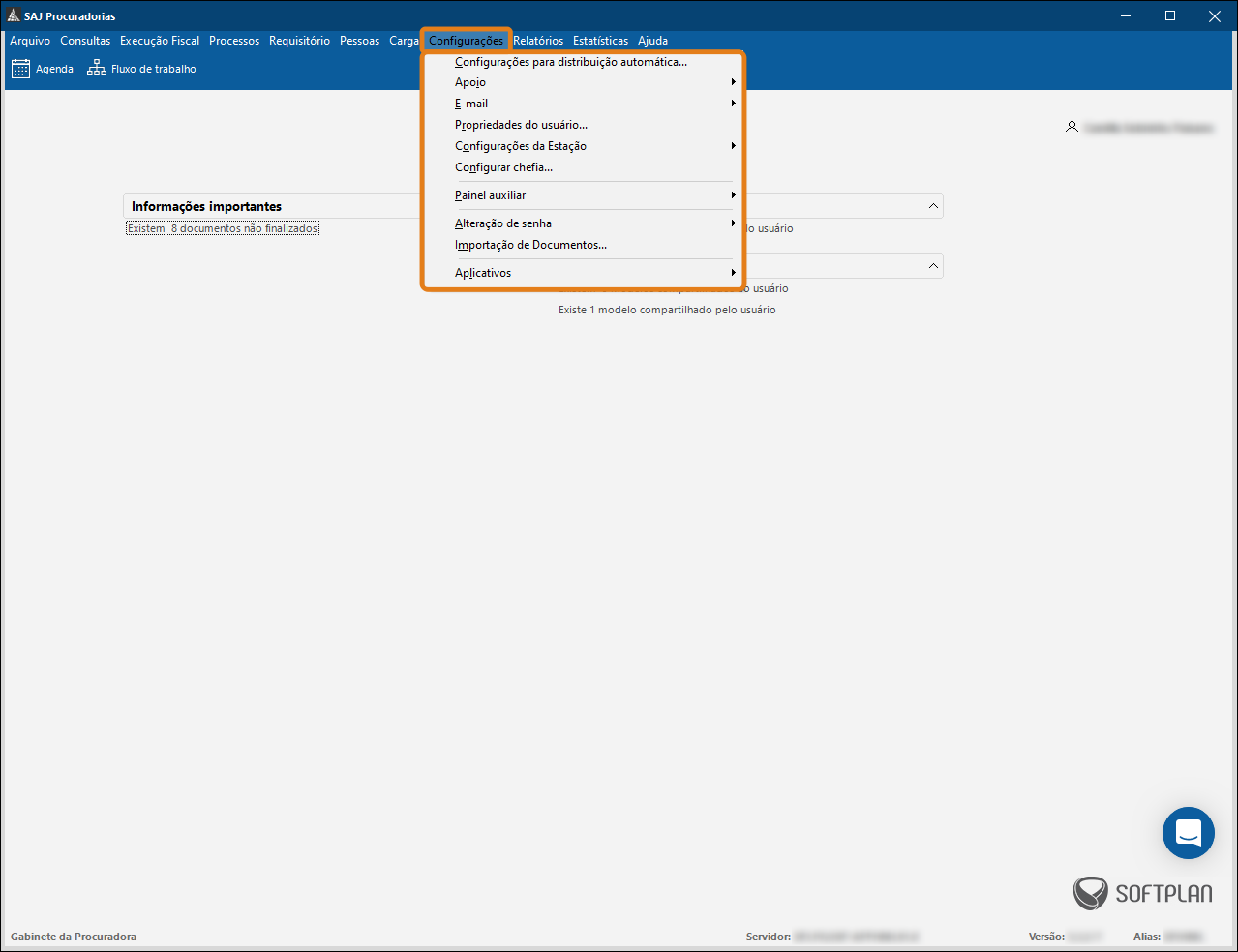The image size is (1238, 952).
Task: Collapse the second panel chevron
Action: (933, 266)
